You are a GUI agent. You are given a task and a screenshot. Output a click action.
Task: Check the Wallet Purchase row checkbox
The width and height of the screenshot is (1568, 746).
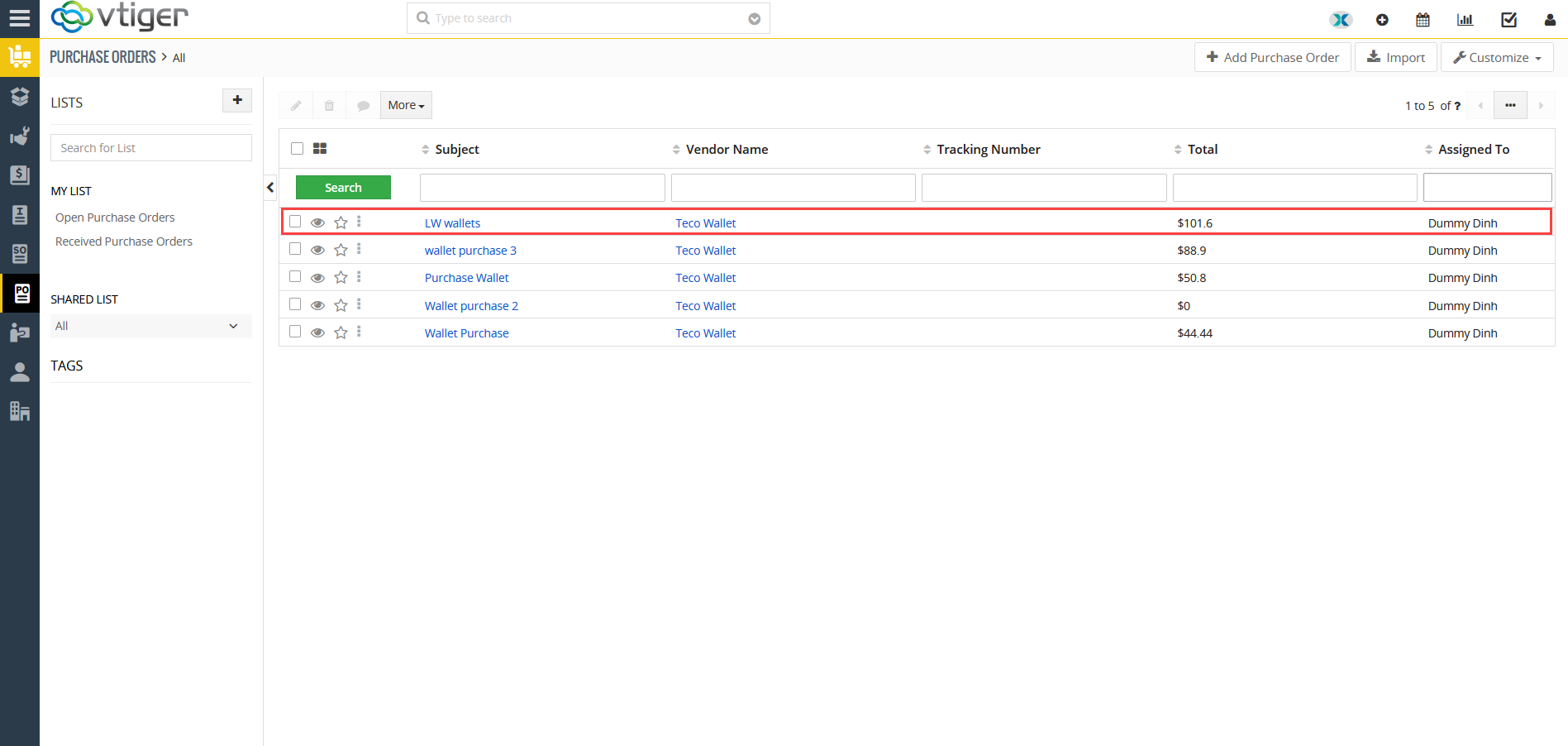click(x=295, y=332)
